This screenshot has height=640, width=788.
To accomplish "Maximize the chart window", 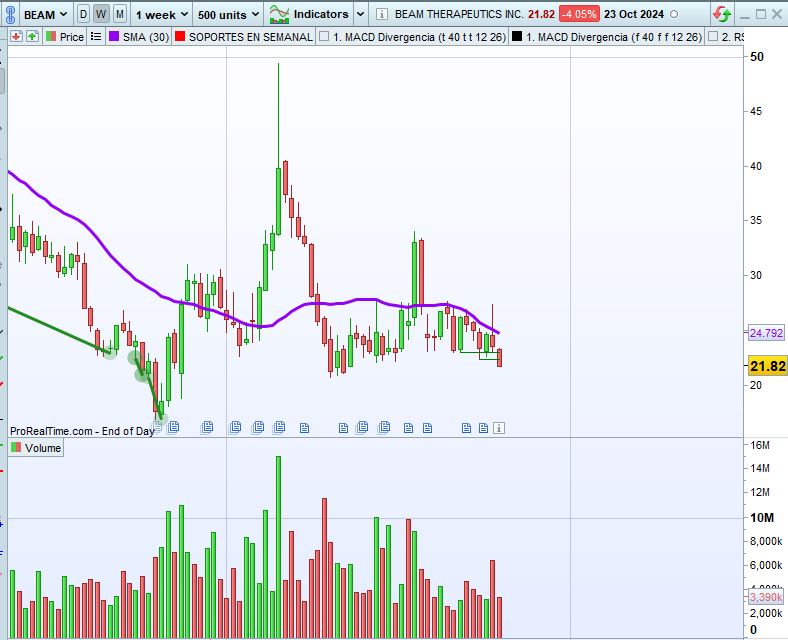I will pyautogui.click(x=761, y=14).
